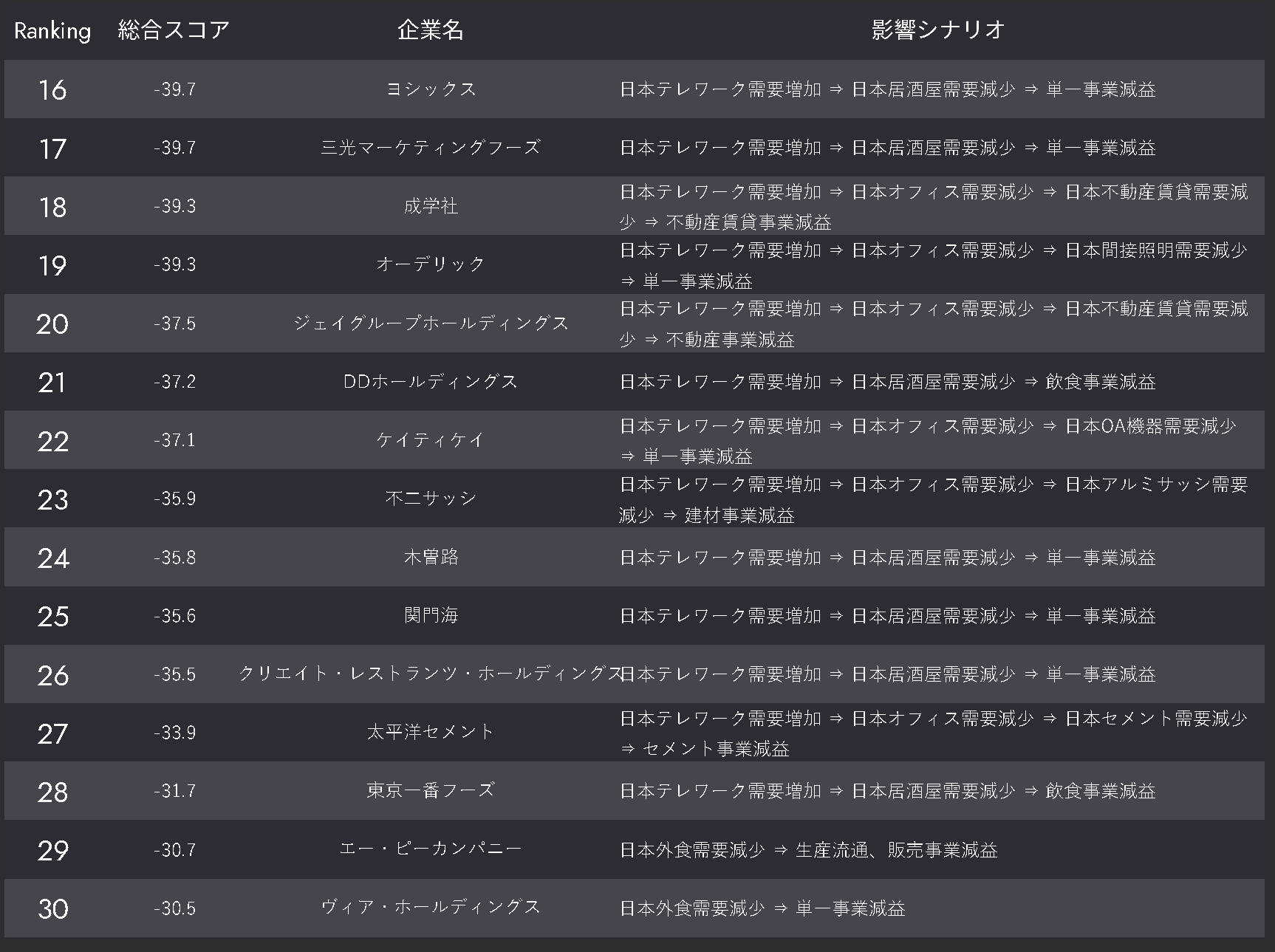Viewport: 1275px width, 952px height.
Task: Click ranking number 26
Action: [x=52, y=675]
